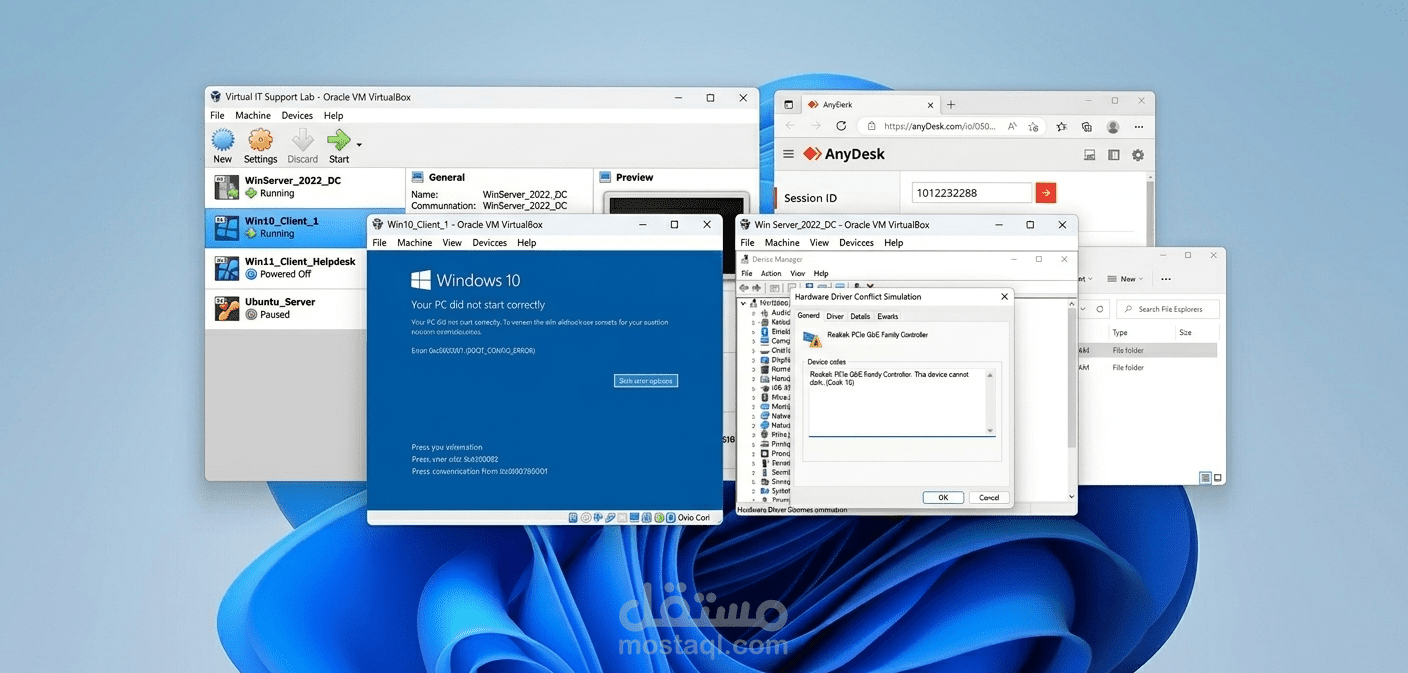1408x673 pixels.
Task: Switch to Details tab in driver conflict dialog
Action: [x=860, y=316]
